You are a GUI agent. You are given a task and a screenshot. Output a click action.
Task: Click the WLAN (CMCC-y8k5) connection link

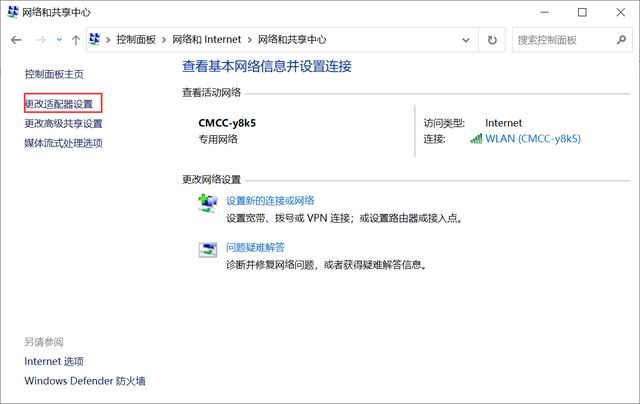pos(533,139)
